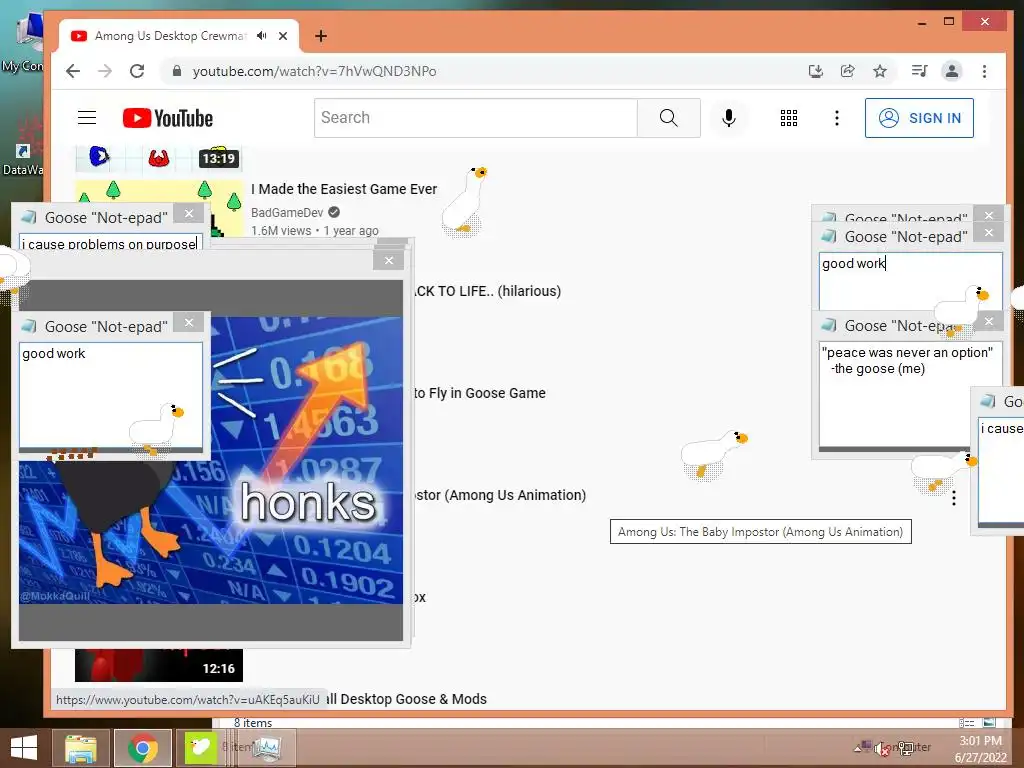
Task: Open the green goose app in taskbar
Action: point(200,748)
